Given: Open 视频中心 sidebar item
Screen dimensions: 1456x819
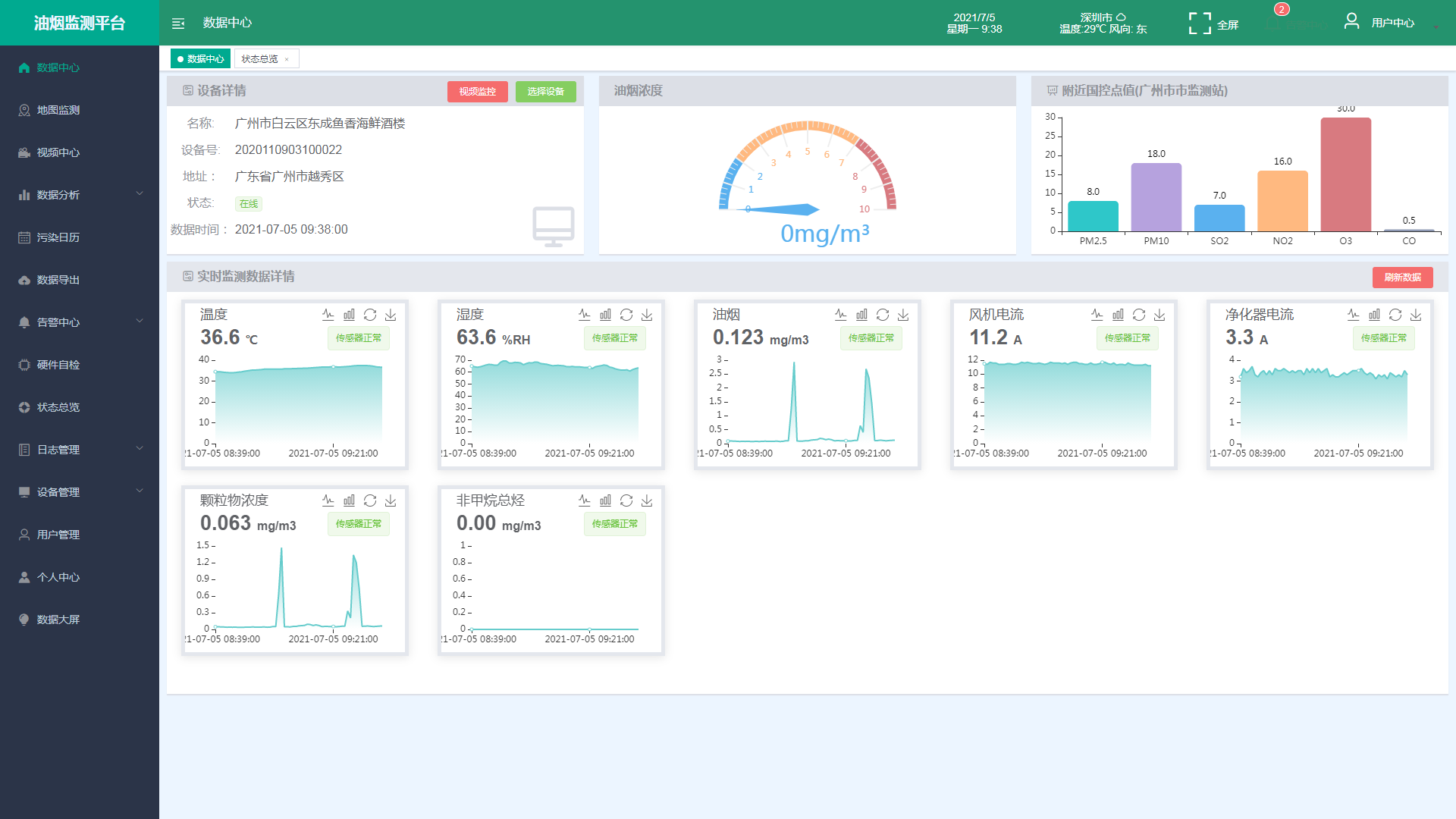Looking at the screenshot, I should click(x=80, y=152).
